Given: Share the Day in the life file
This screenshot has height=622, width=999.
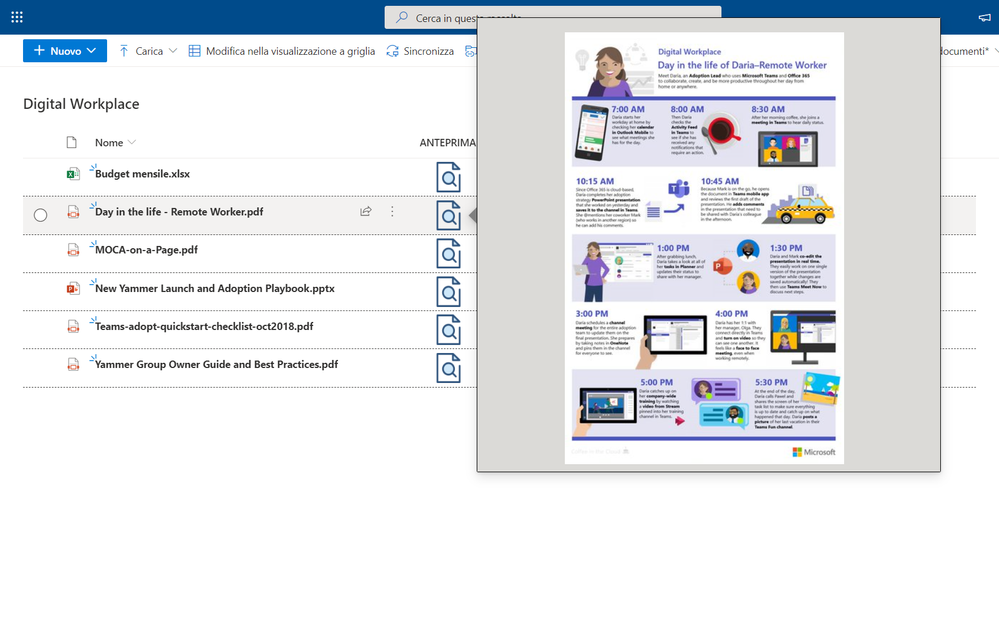Looking at the screenshot, I should pos(366,211).
